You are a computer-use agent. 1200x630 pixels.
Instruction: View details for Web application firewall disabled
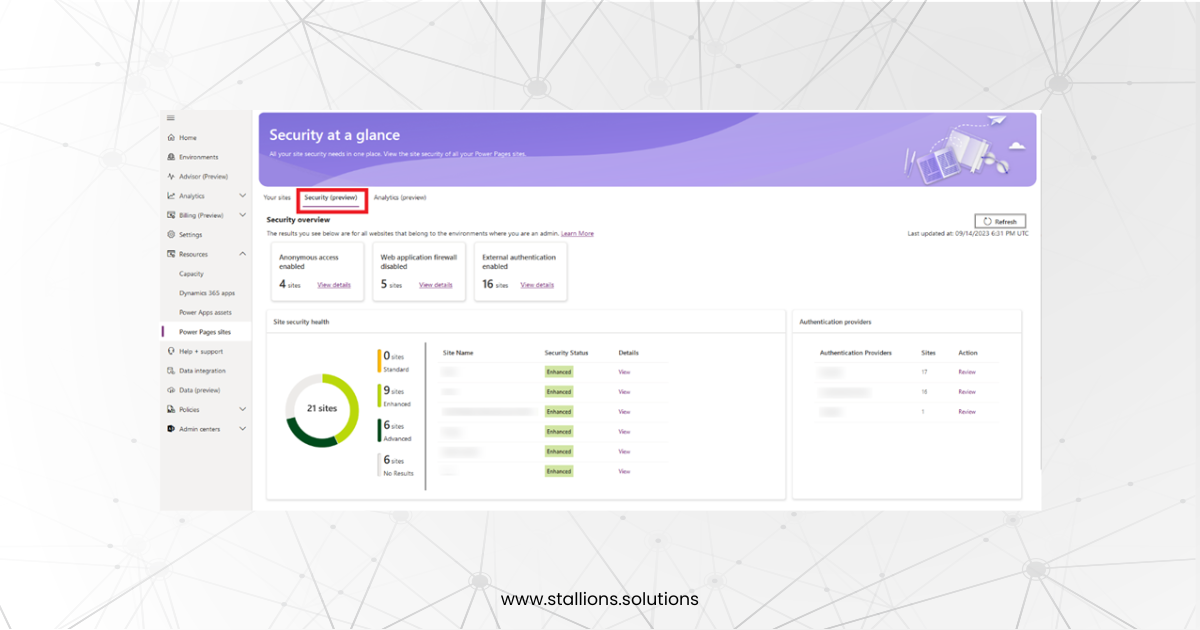[436, 285]
